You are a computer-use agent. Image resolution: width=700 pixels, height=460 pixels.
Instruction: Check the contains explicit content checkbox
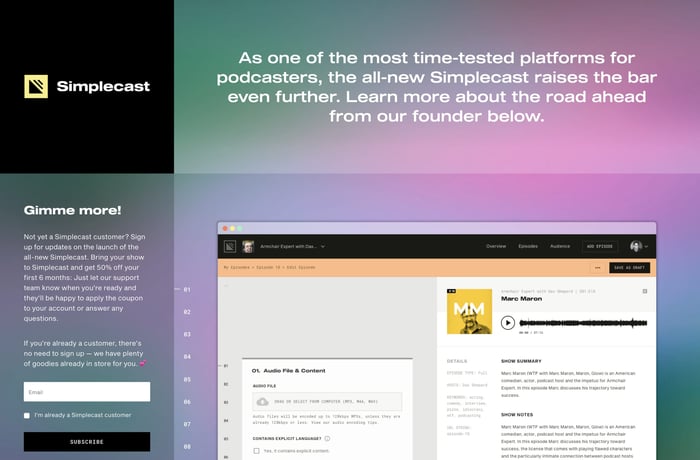point(256,451)
